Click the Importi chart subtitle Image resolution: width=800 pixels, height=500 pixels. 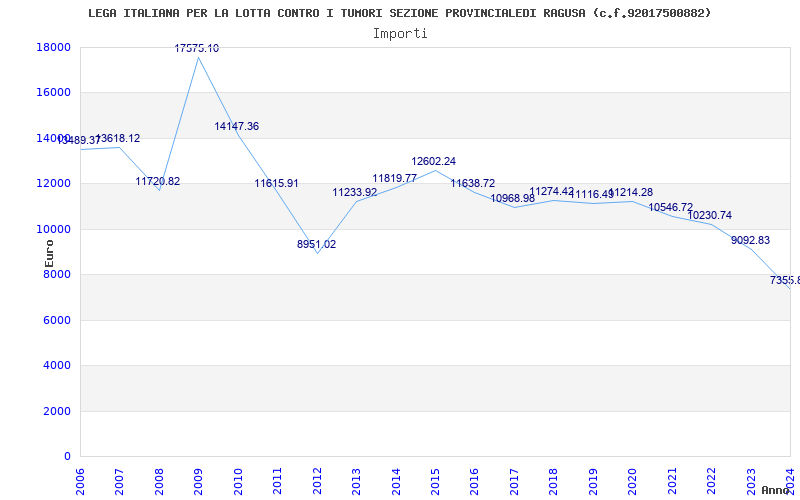click(400, 33)
